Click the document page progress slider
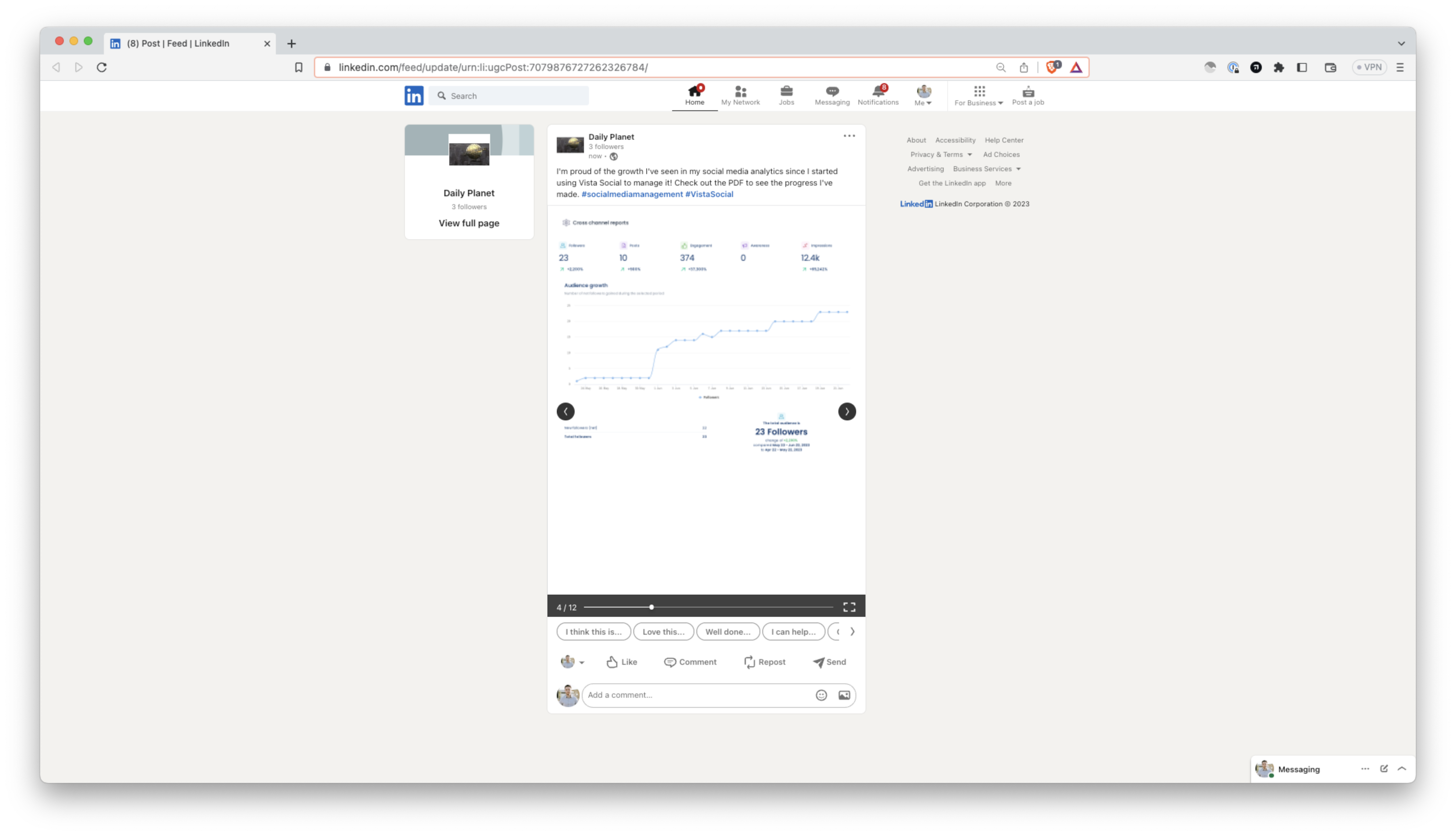 (708, 607)
